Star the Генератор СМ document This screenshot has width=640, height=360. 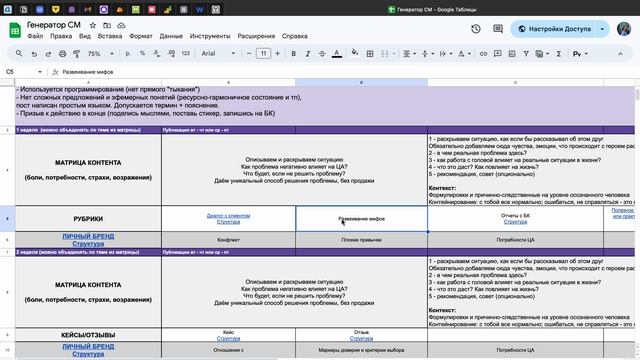point(93,25)
